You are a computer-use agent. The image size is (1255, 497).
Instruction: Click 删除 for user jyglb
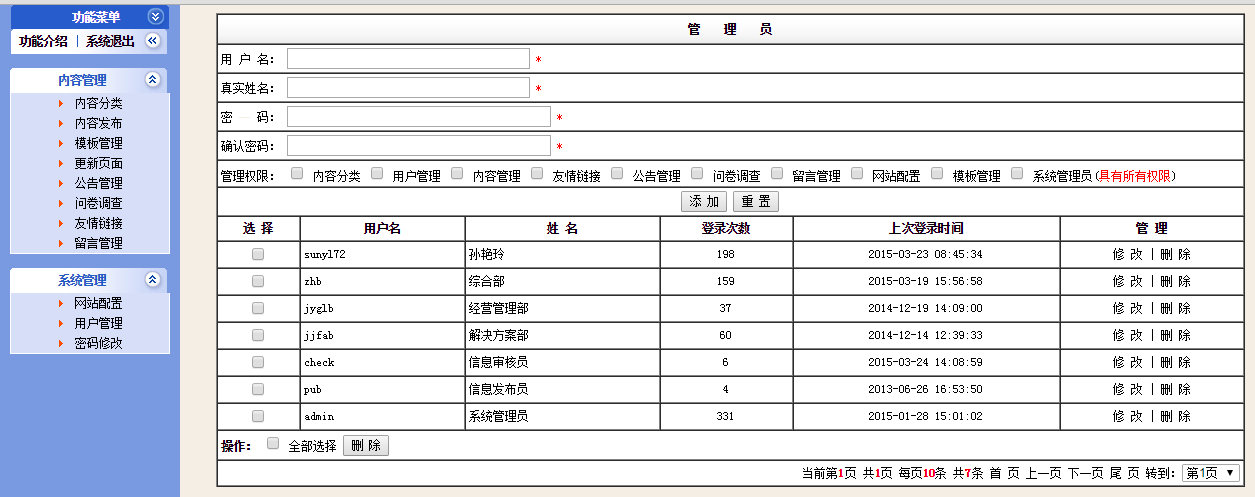tap(1176, 308)
